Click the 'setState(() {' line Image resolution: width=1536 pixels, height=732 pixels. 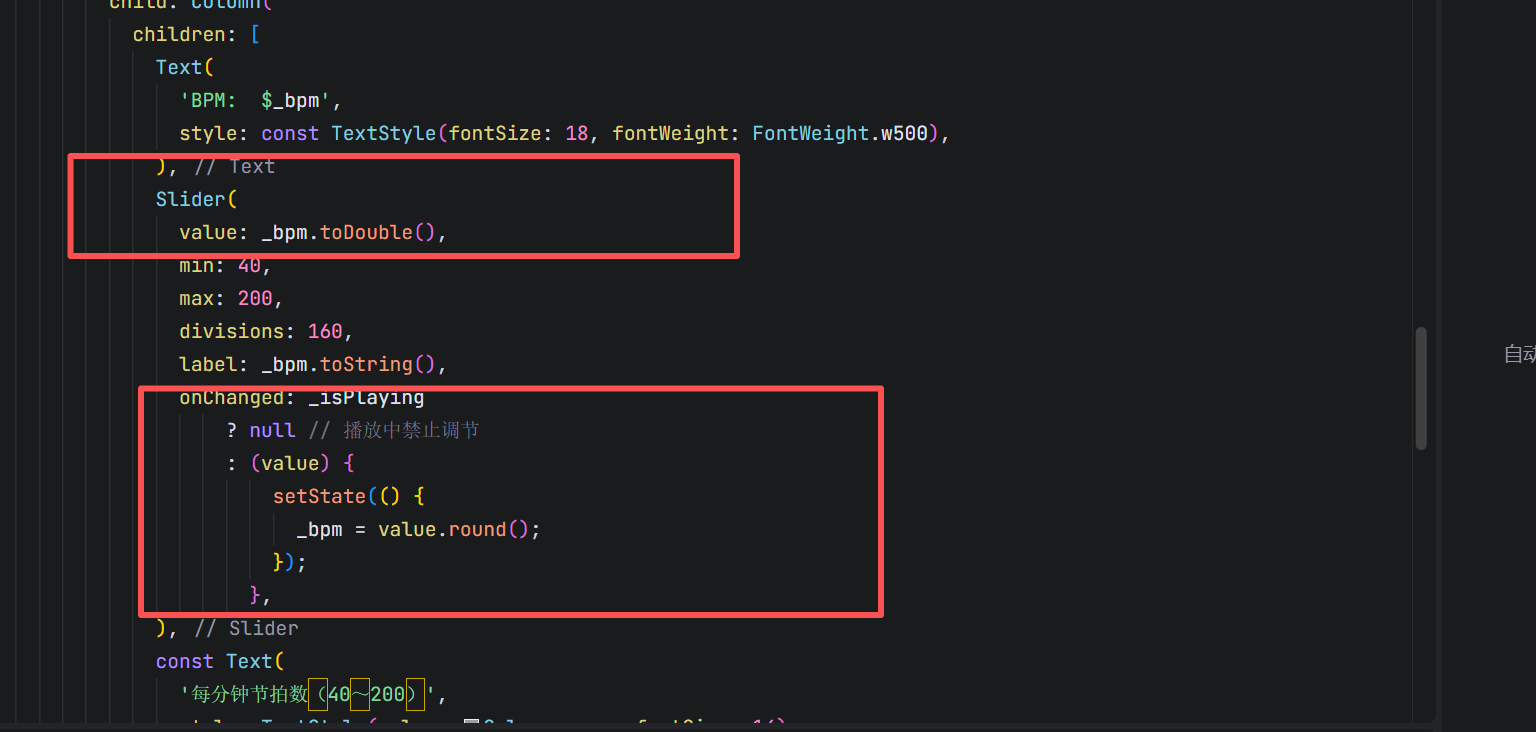tap(349, 496)
